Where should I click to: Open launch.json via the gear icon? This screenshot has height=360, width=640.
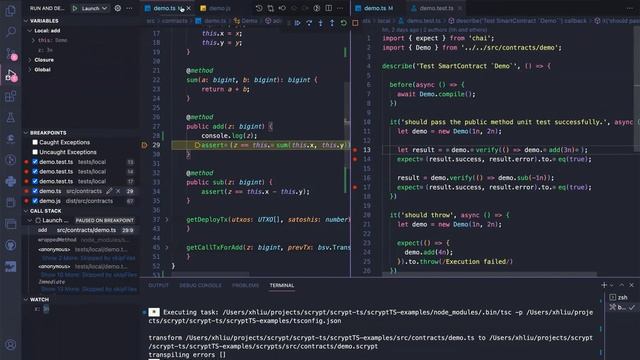click(118, 8)
